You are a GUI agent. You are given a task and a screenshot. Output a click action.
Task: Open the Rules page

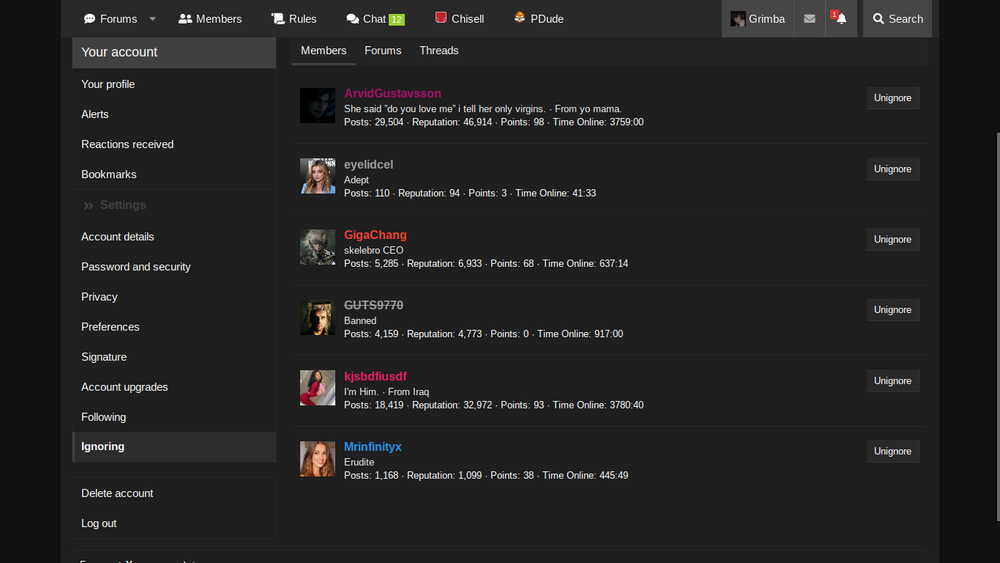[293, 19]
